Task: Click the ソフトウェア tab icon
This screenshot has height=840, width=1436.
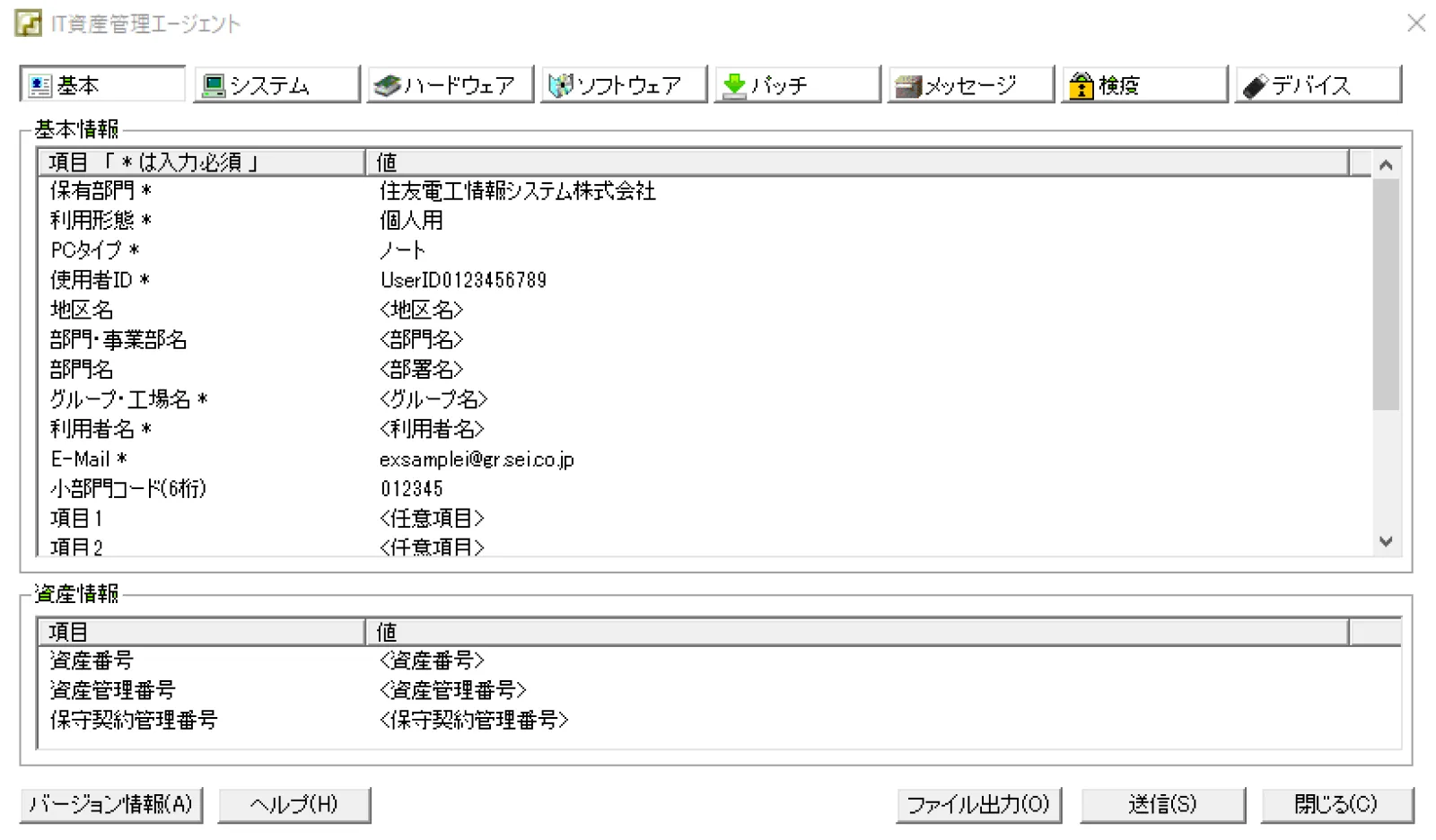Action: pos(561,85)
